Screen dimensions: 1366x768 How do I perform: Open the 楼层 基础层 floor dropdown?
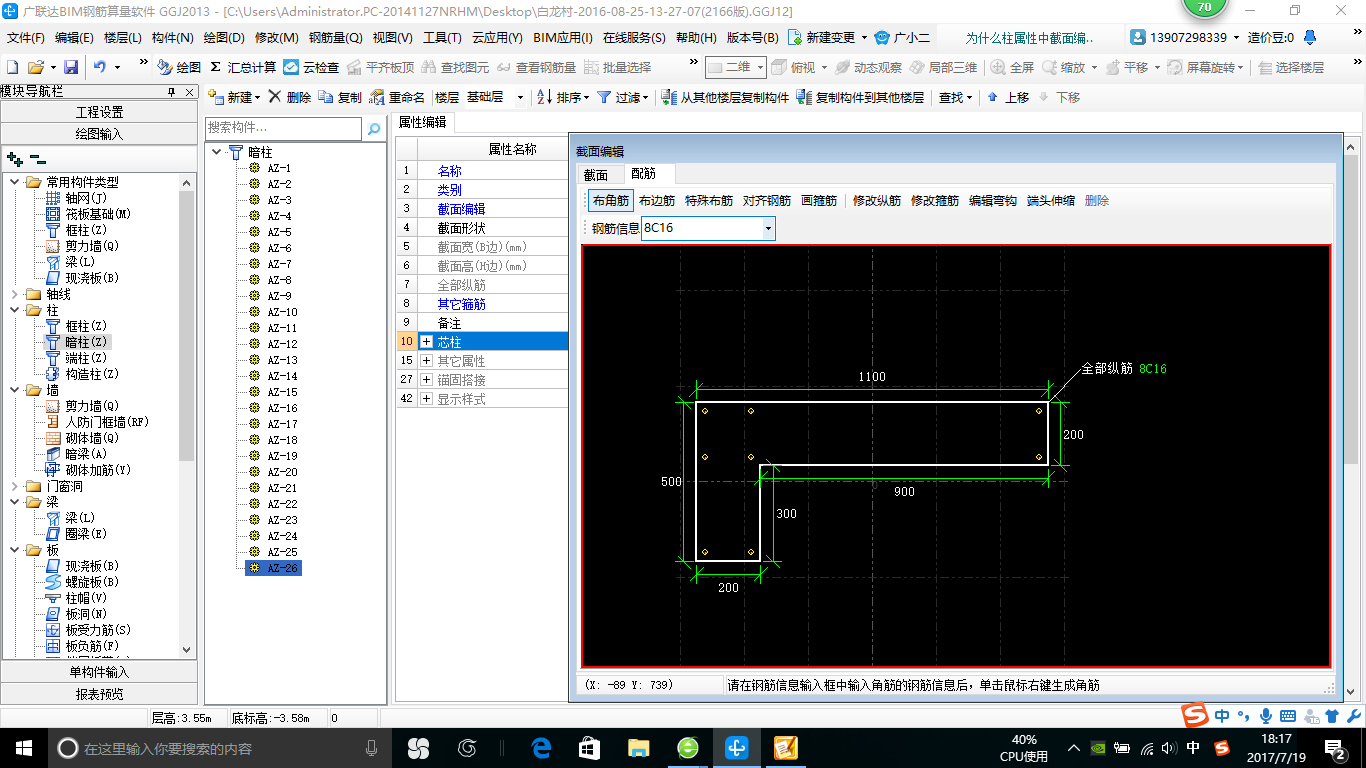[520, 97]
